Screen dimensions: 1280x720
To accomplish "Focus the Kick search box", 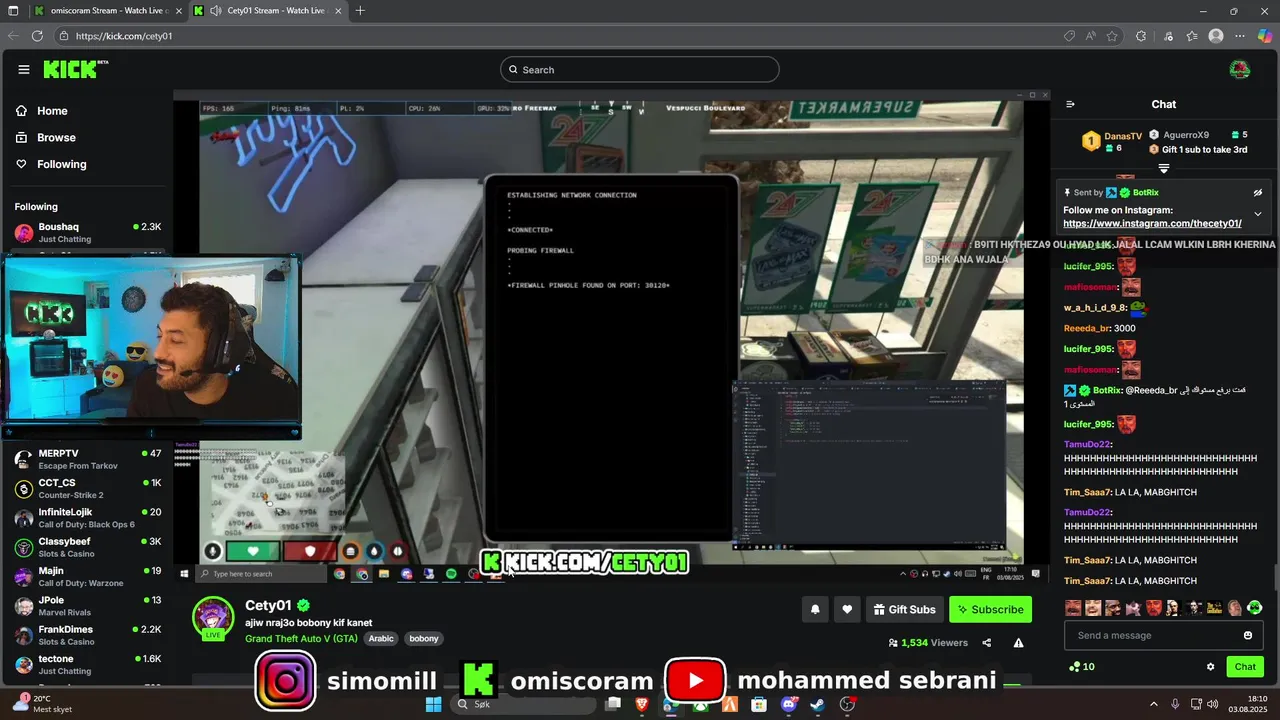I will pos(640,69).
